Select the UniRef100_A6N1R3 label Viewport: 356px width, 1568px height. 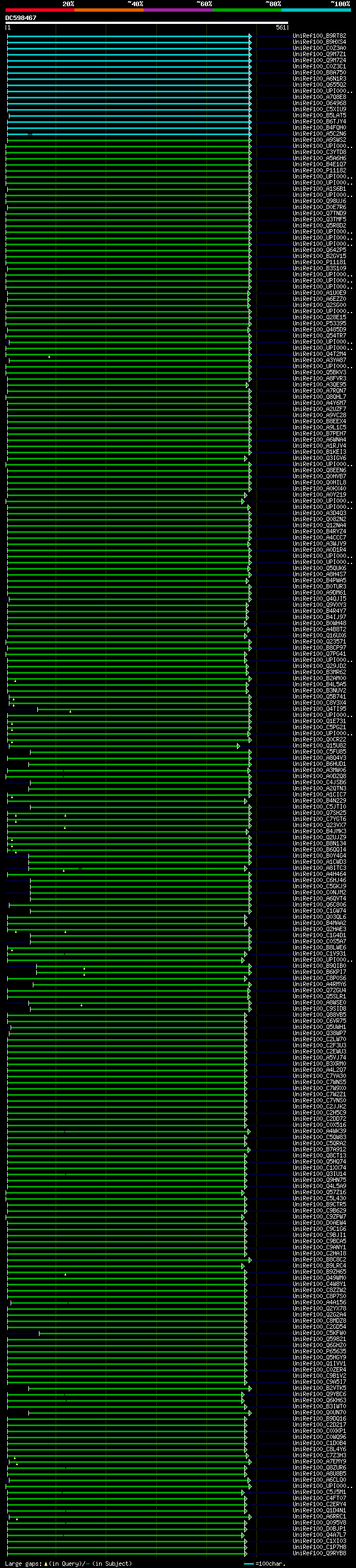point(319,78)
